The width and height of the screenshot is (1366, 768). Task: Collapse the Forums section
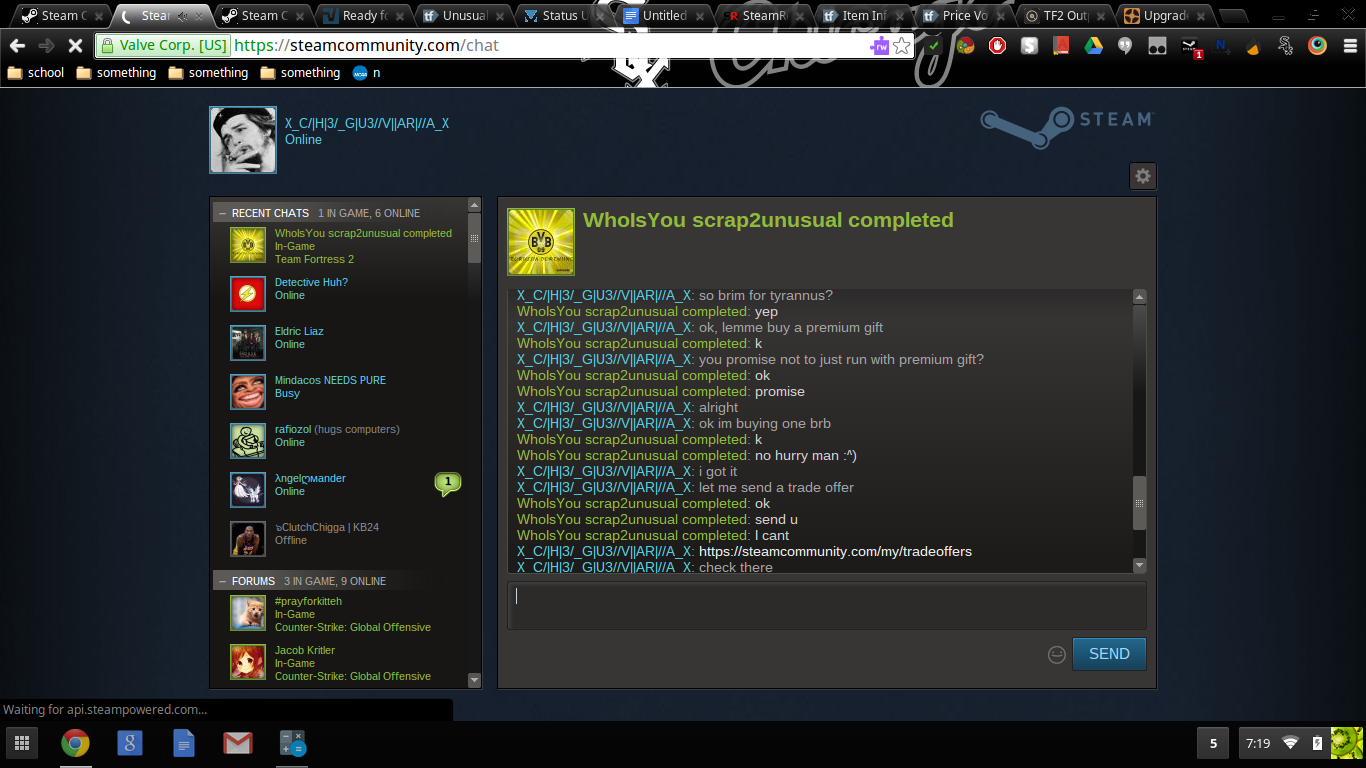pyautogui.click(x=222, y=581)
